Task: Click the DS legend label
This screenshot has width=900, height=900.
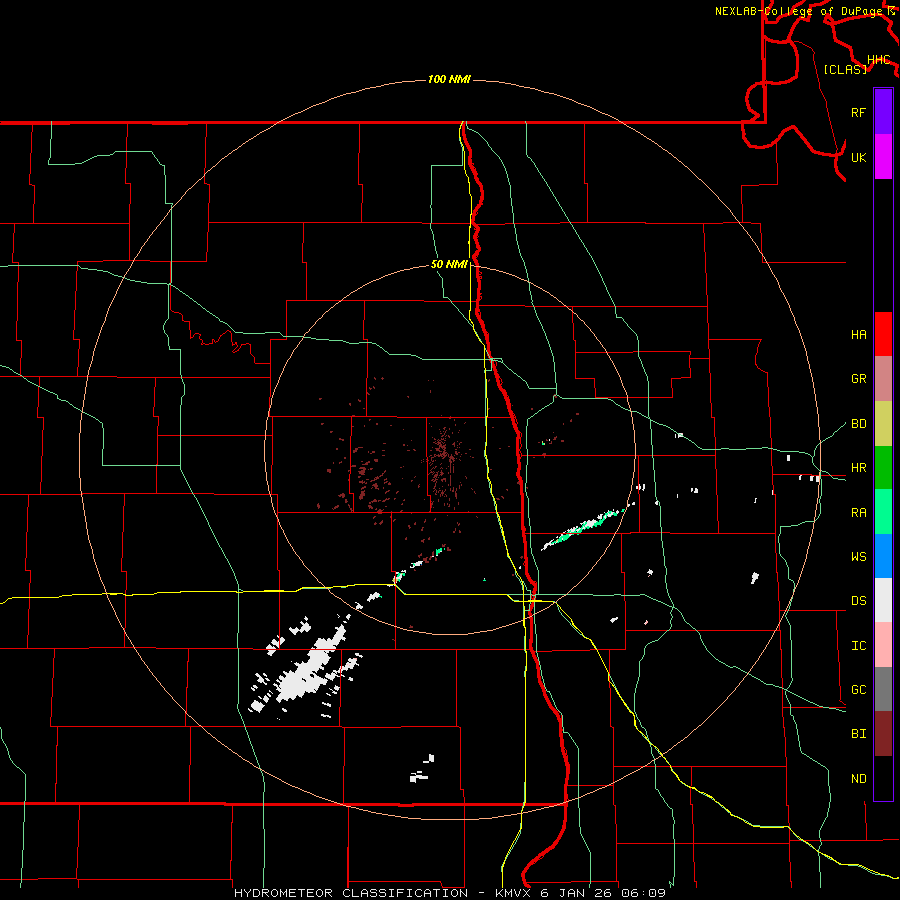Action: pos(858,601)
